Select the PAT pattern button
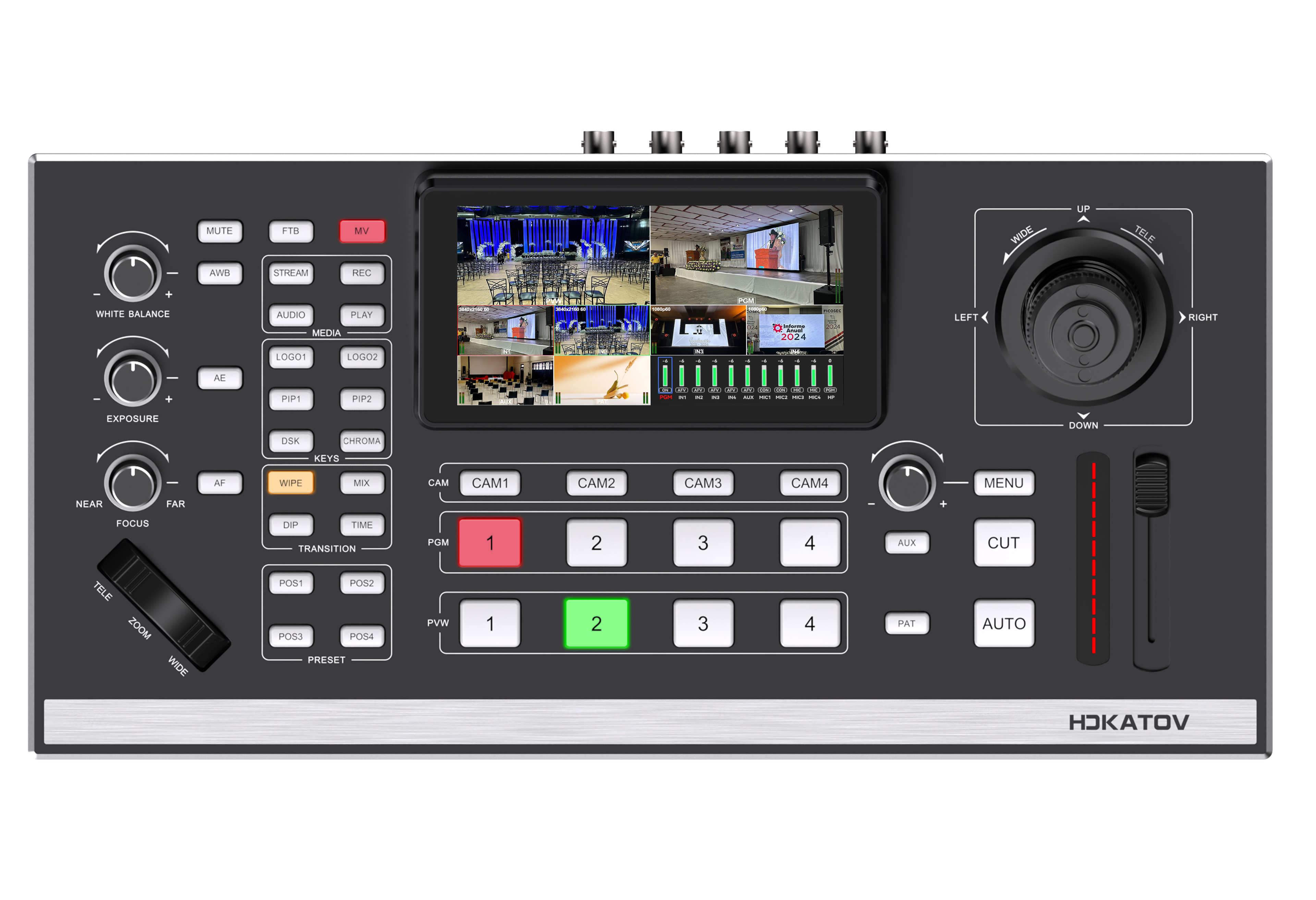The height and width of the screenshot is (900, 1316). click(x=906, y=623)
